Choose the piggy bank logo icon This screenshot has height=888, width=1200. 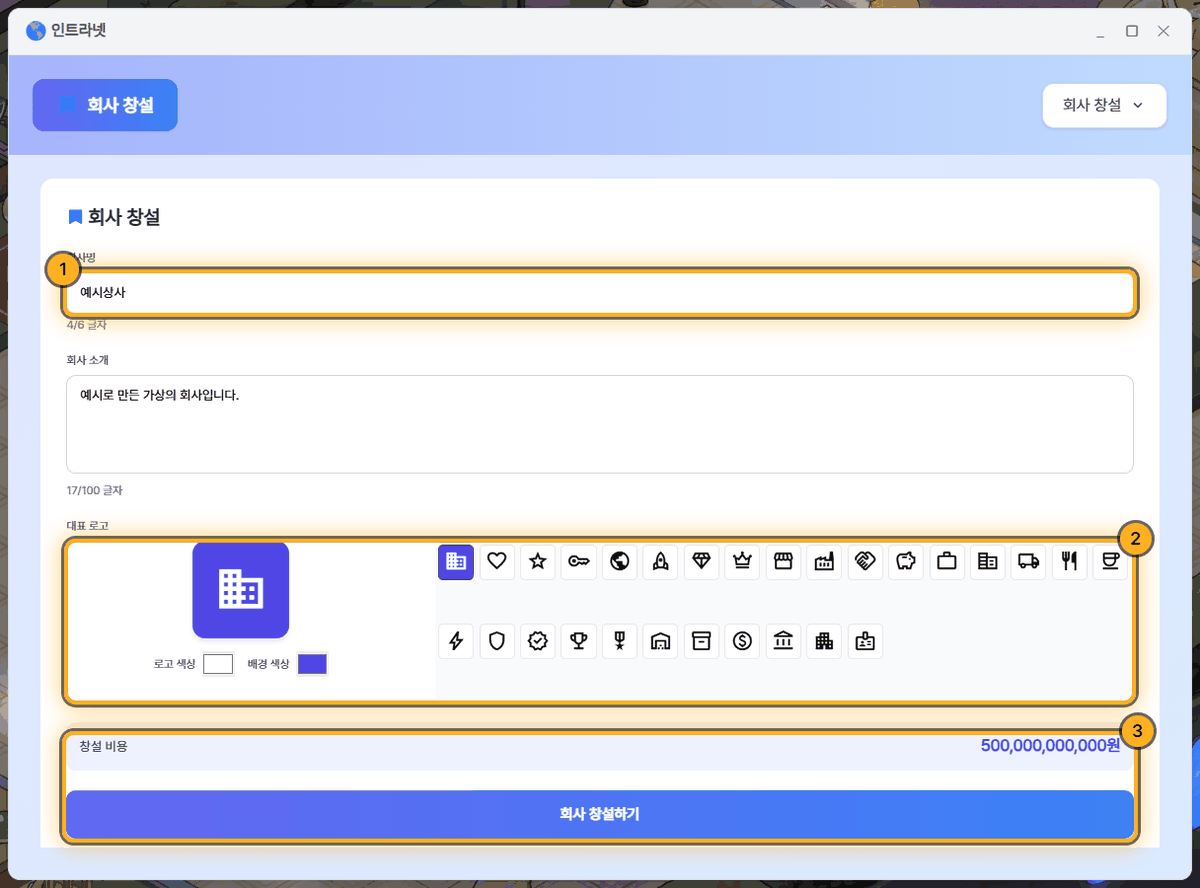pyautogui.click(x=906, y=562)
